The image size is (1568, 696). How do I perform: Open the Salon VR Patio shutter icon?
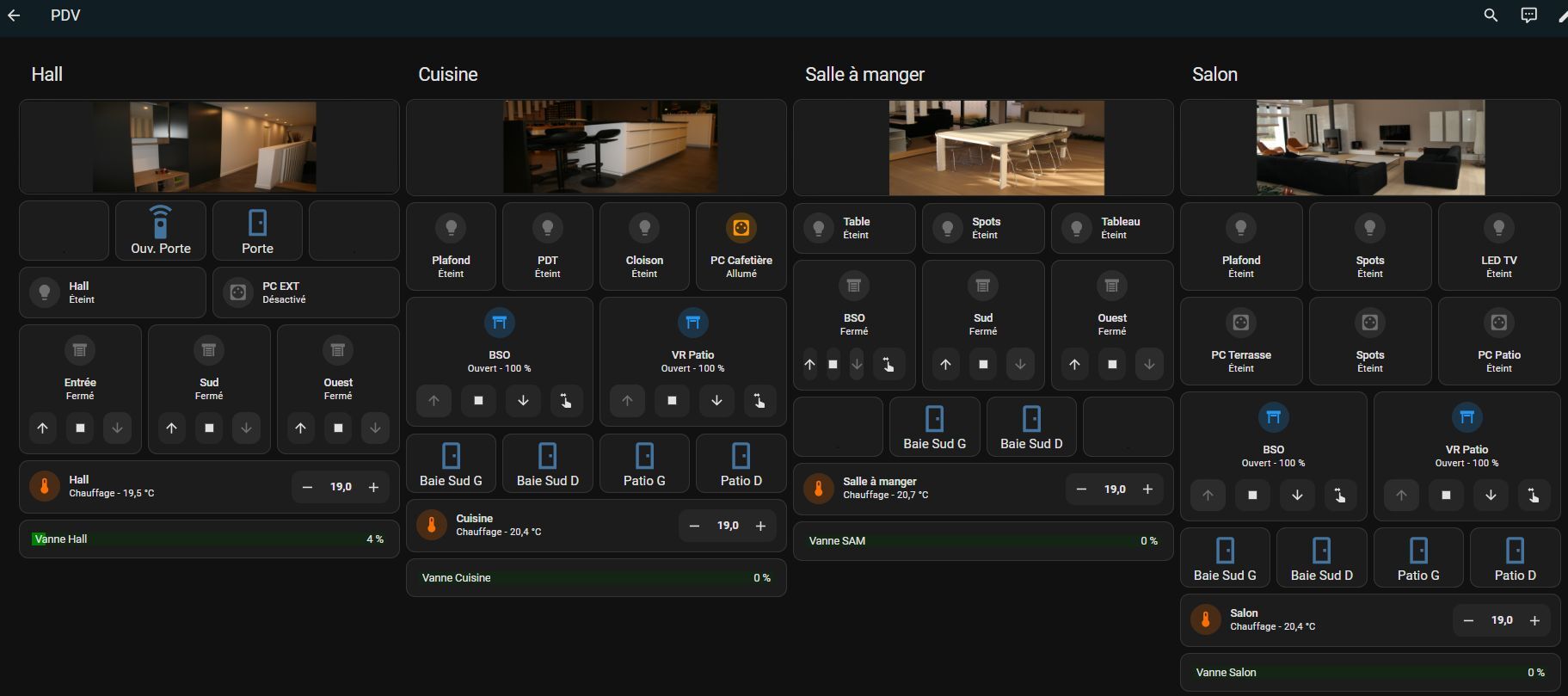(x=1467, y=417)
